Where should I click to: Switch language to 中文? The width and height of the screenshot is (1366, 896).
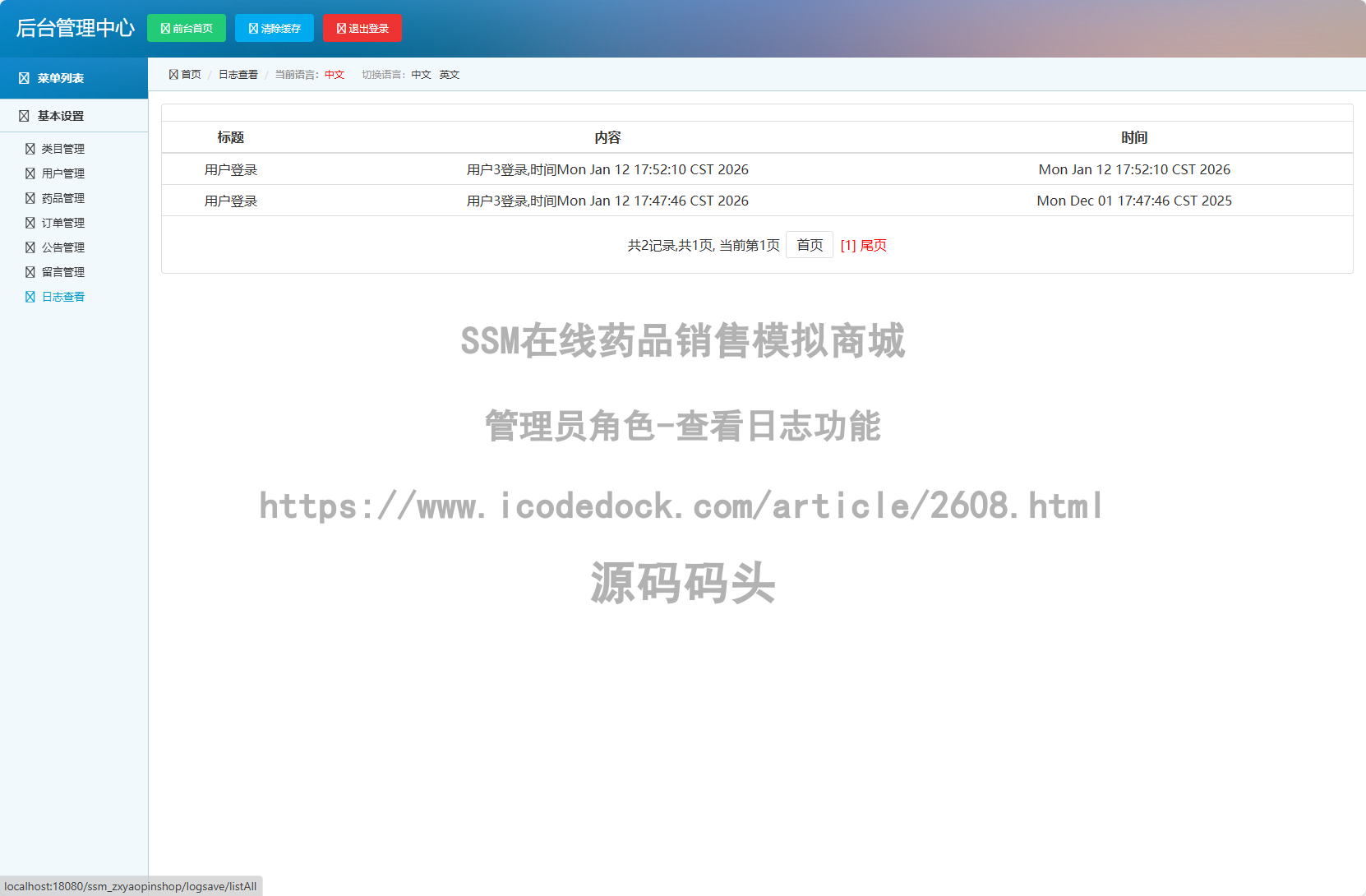point(421,75)
